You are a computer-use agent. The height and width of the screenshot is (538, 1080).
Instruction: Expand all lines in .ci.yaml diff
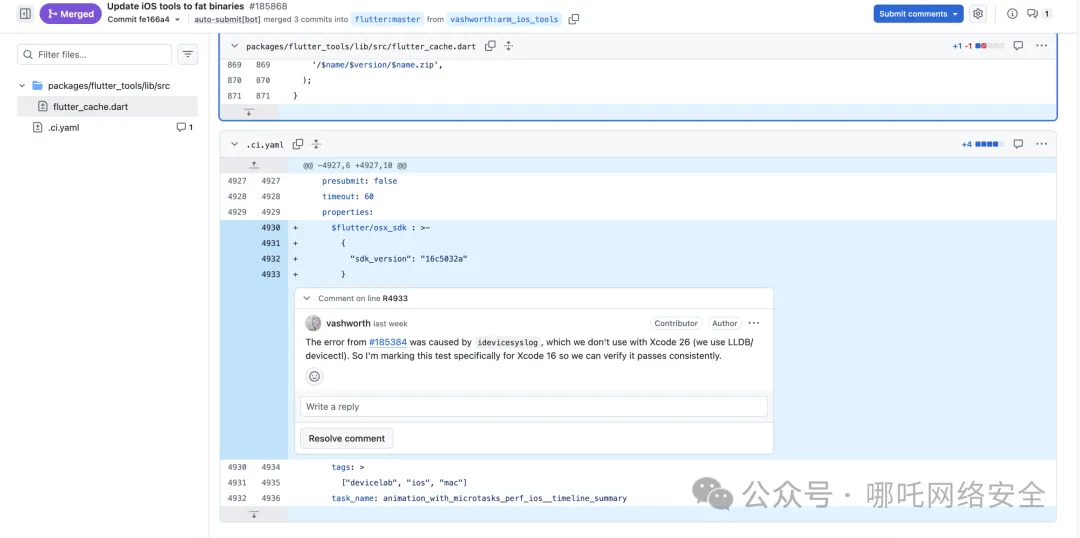[316, 145]
